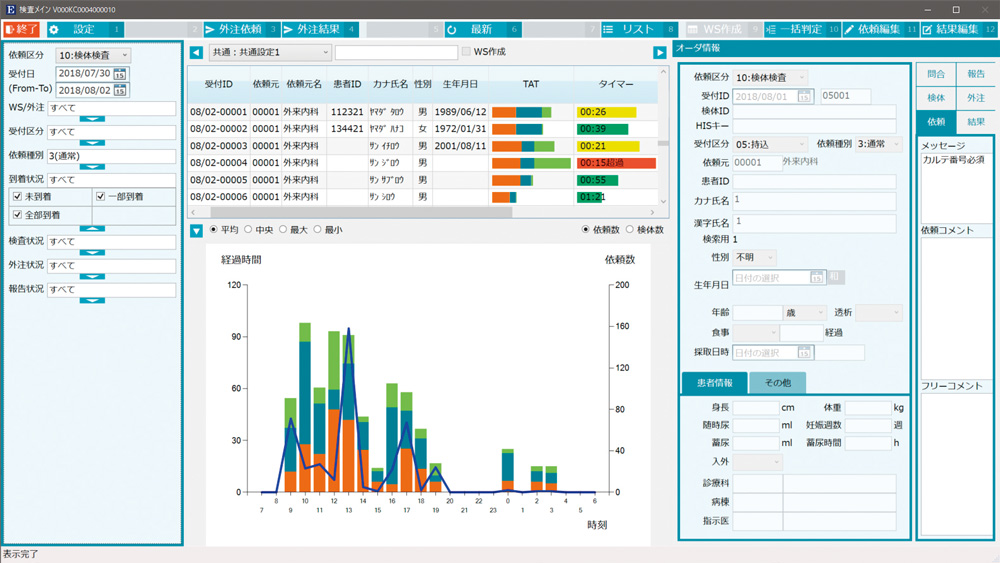
Task: Open the 依頼区分 dropdown in left panel
Action: coord(93,56)
